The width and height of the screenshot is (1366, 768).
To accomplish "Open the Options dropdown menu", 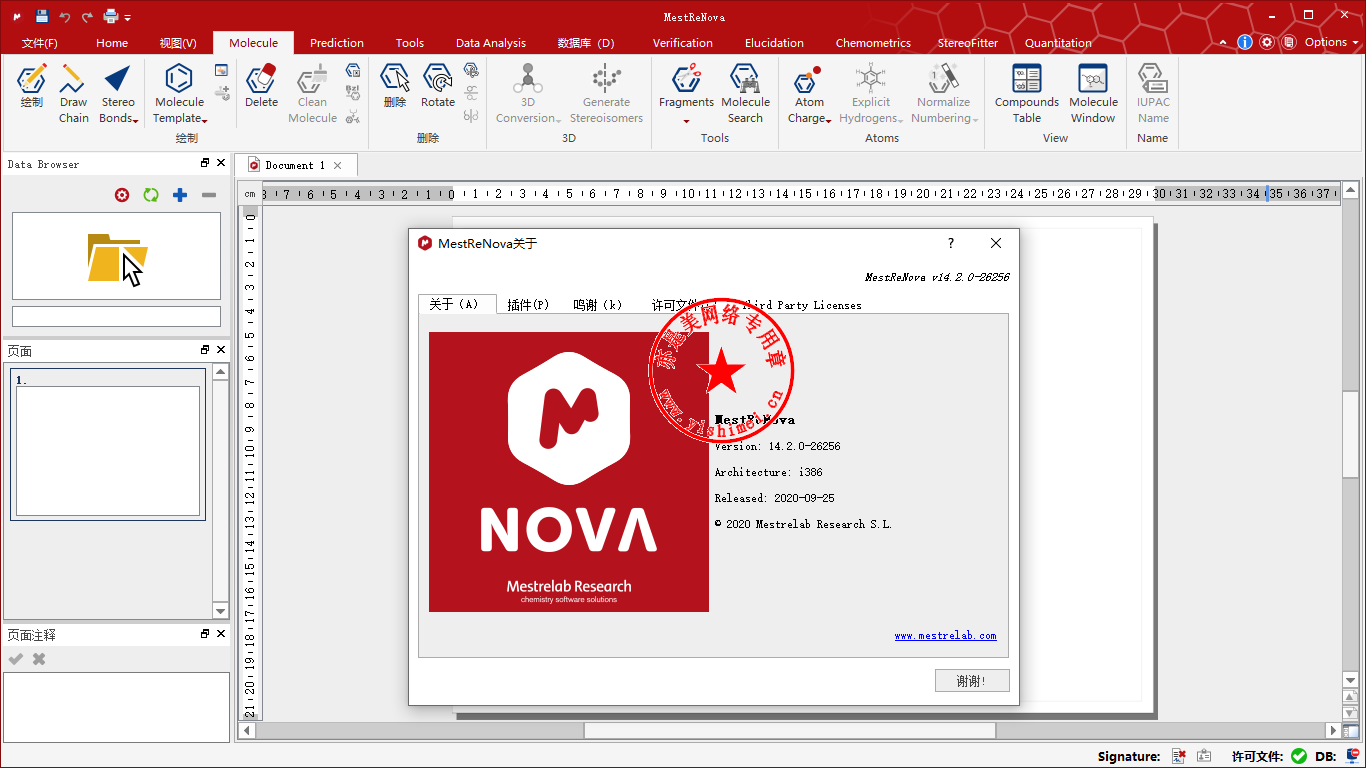I will tap(1332, 42).
